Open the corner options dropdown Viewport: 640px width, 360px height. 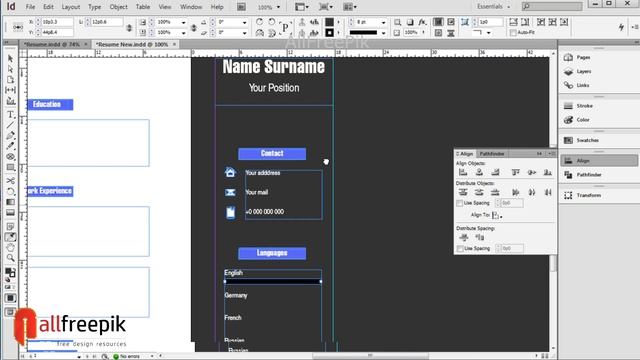point(489,33)
